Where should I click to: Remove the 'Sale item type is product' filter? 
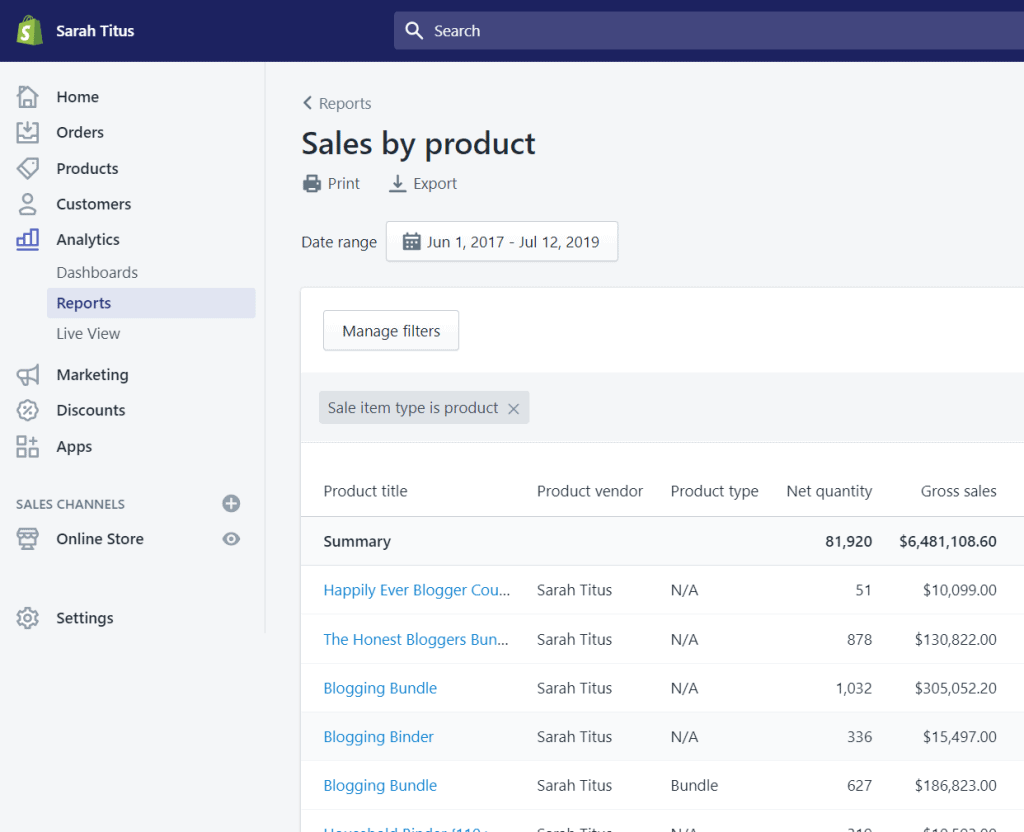(x=513, y=408)
